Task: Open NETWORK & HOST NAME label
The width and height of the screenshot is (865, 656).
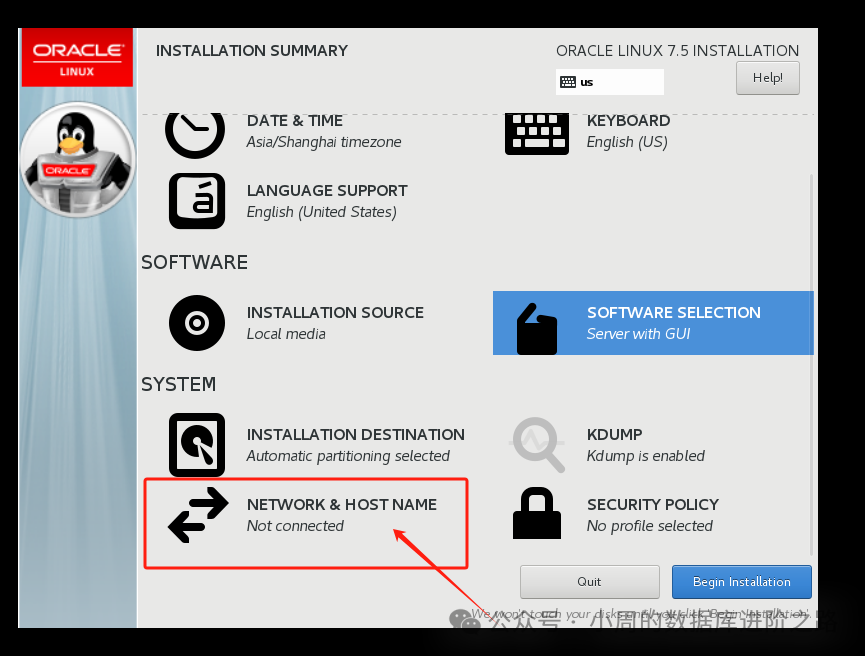Action: pyautogui.click(x=341, y=505)
